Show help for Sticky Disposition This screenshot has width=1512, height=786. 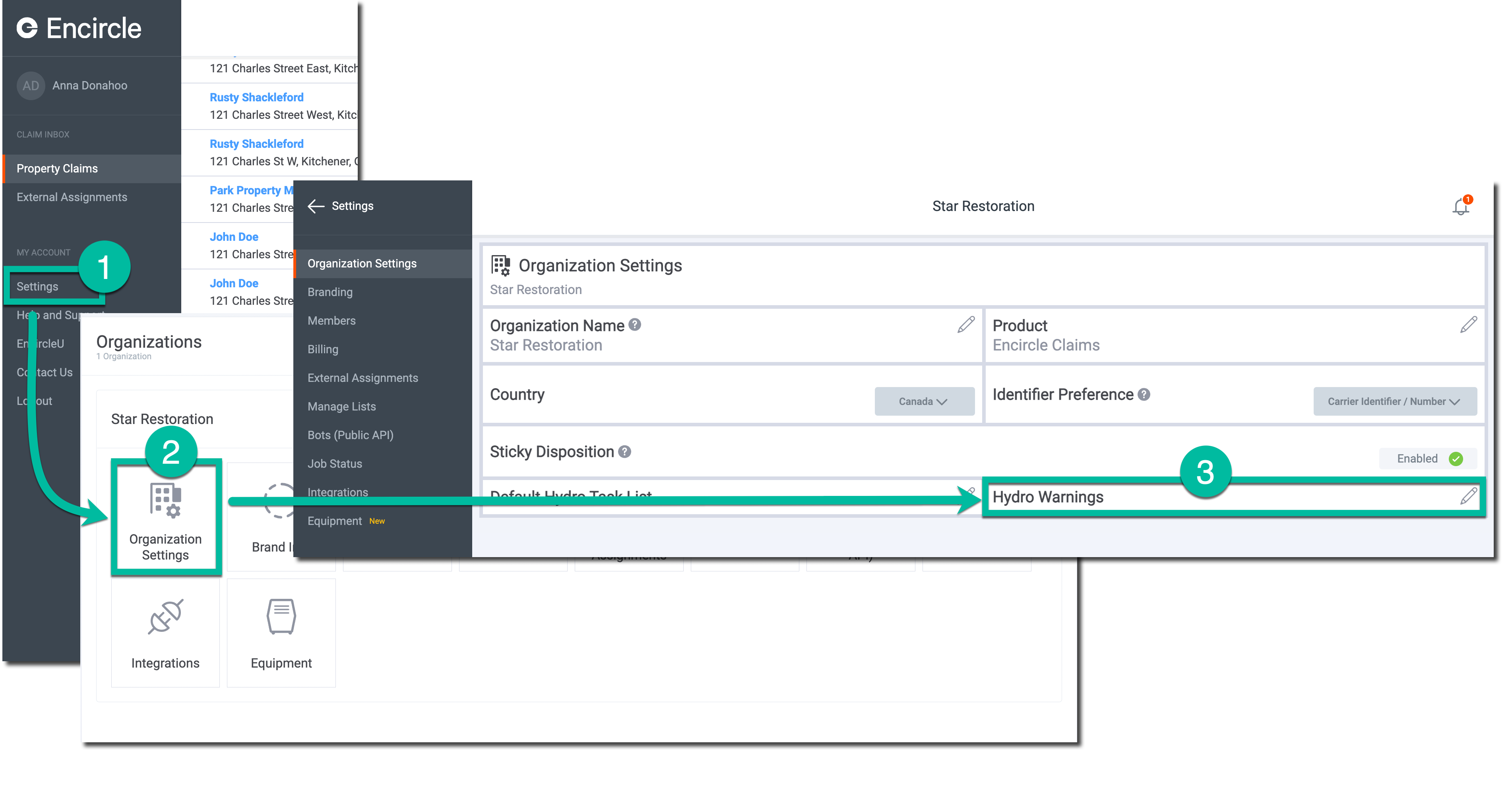point(624,451)
